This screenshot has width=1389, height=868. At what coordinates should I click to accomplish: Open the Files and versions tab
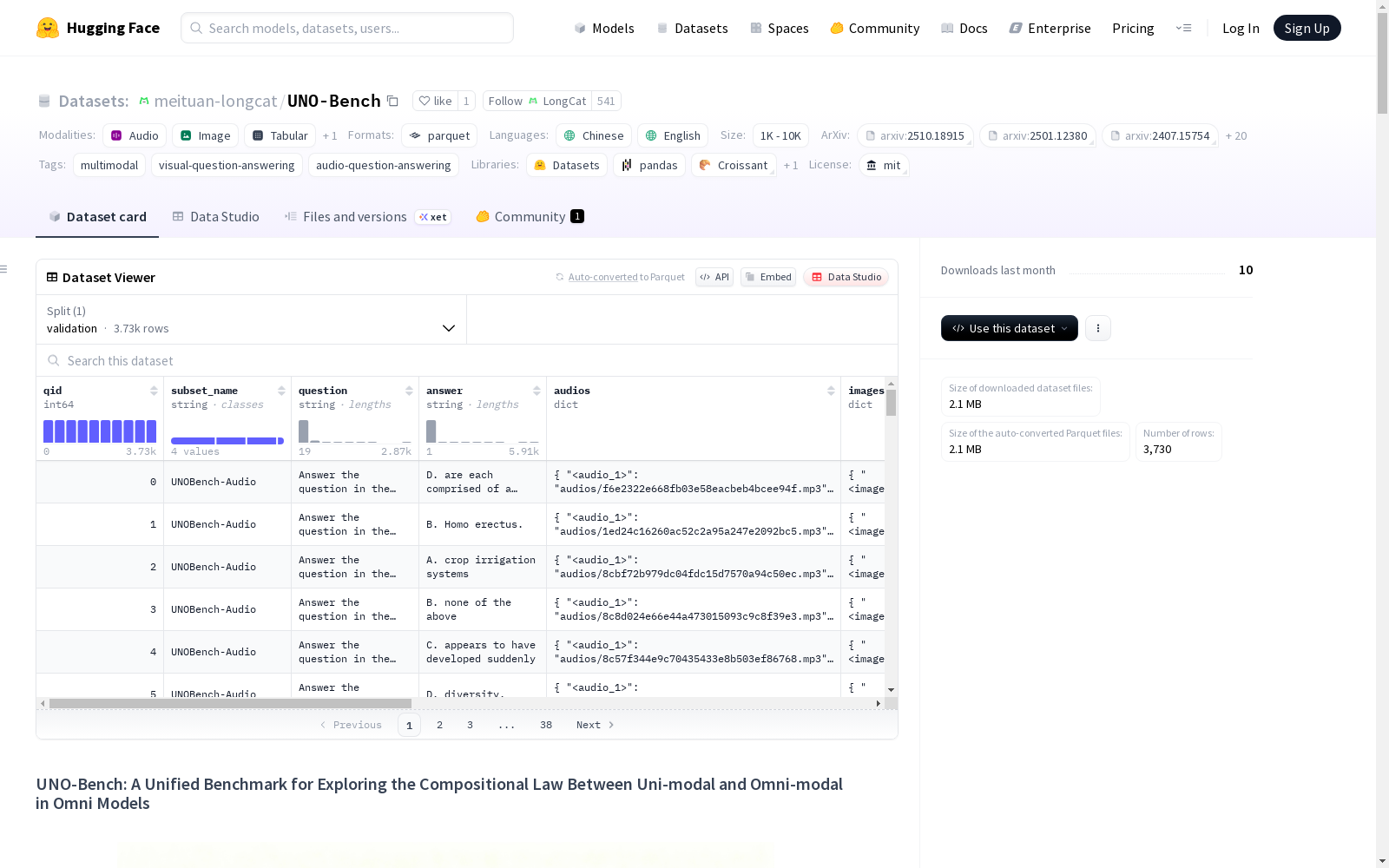pos(367,217)
